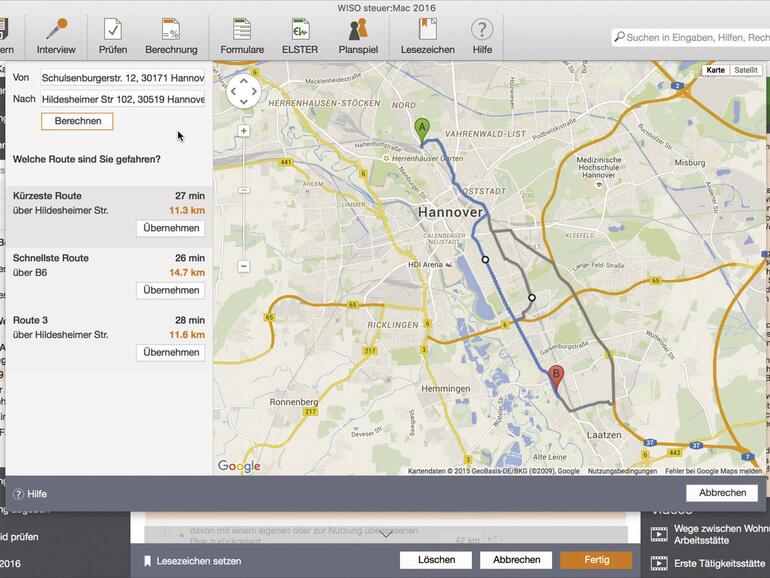The image size is (770, 578).
Task: Click the Hemmingen label on map
Action: coord(445,388)
